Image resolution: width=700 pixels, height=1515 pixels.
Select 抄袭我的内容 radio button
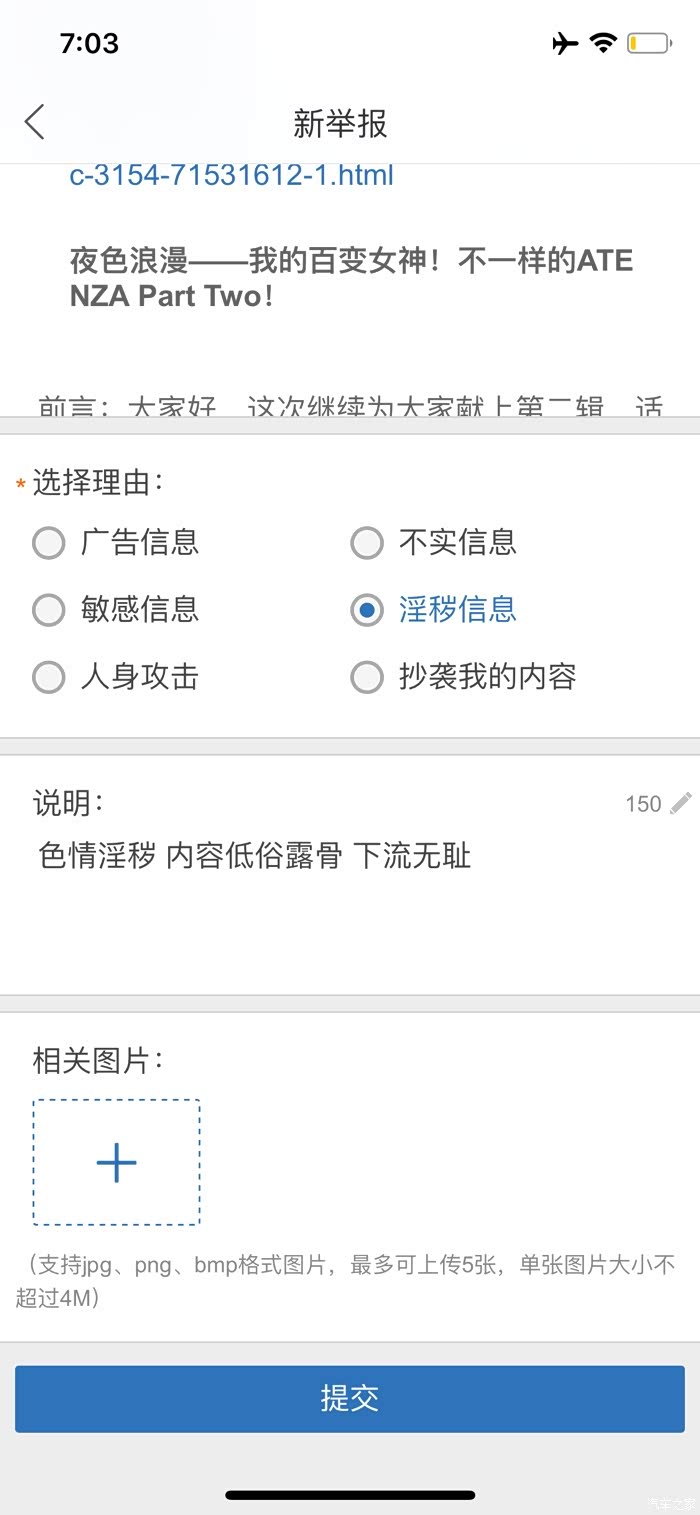point(367,678)
